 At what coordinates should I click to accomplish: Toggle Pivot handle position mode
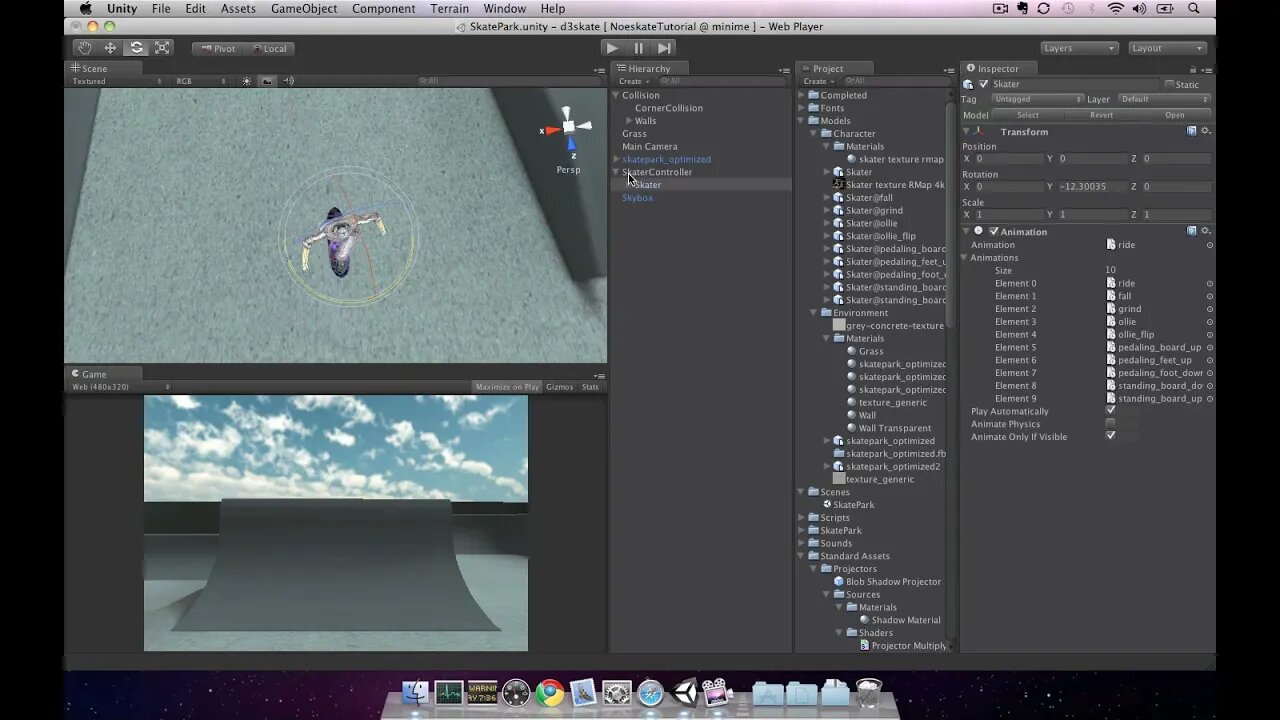(x=217, y=48)
